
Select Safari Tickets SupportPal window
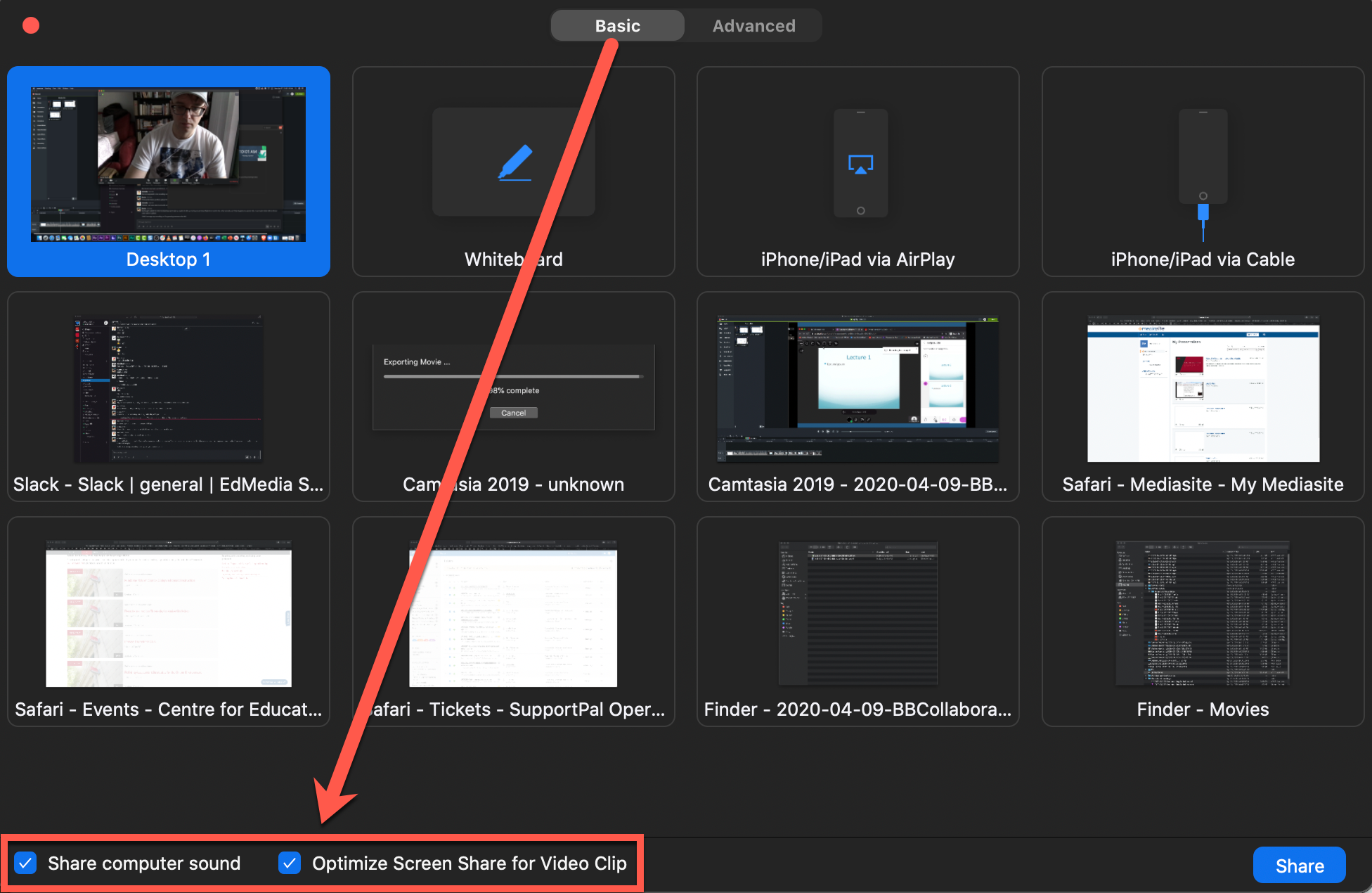[x=534, y=614]
